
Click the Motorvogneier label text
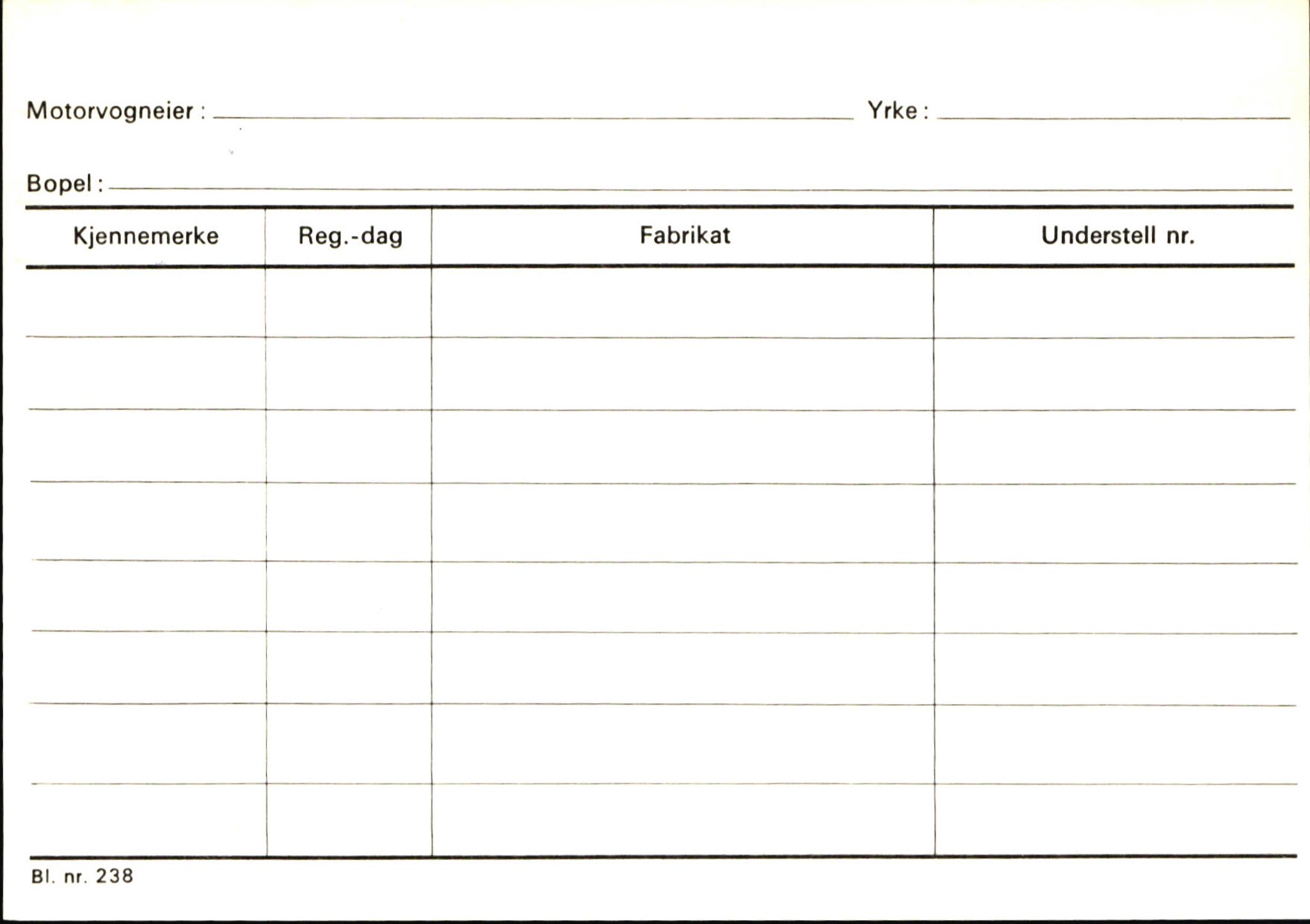coord(110,111)
